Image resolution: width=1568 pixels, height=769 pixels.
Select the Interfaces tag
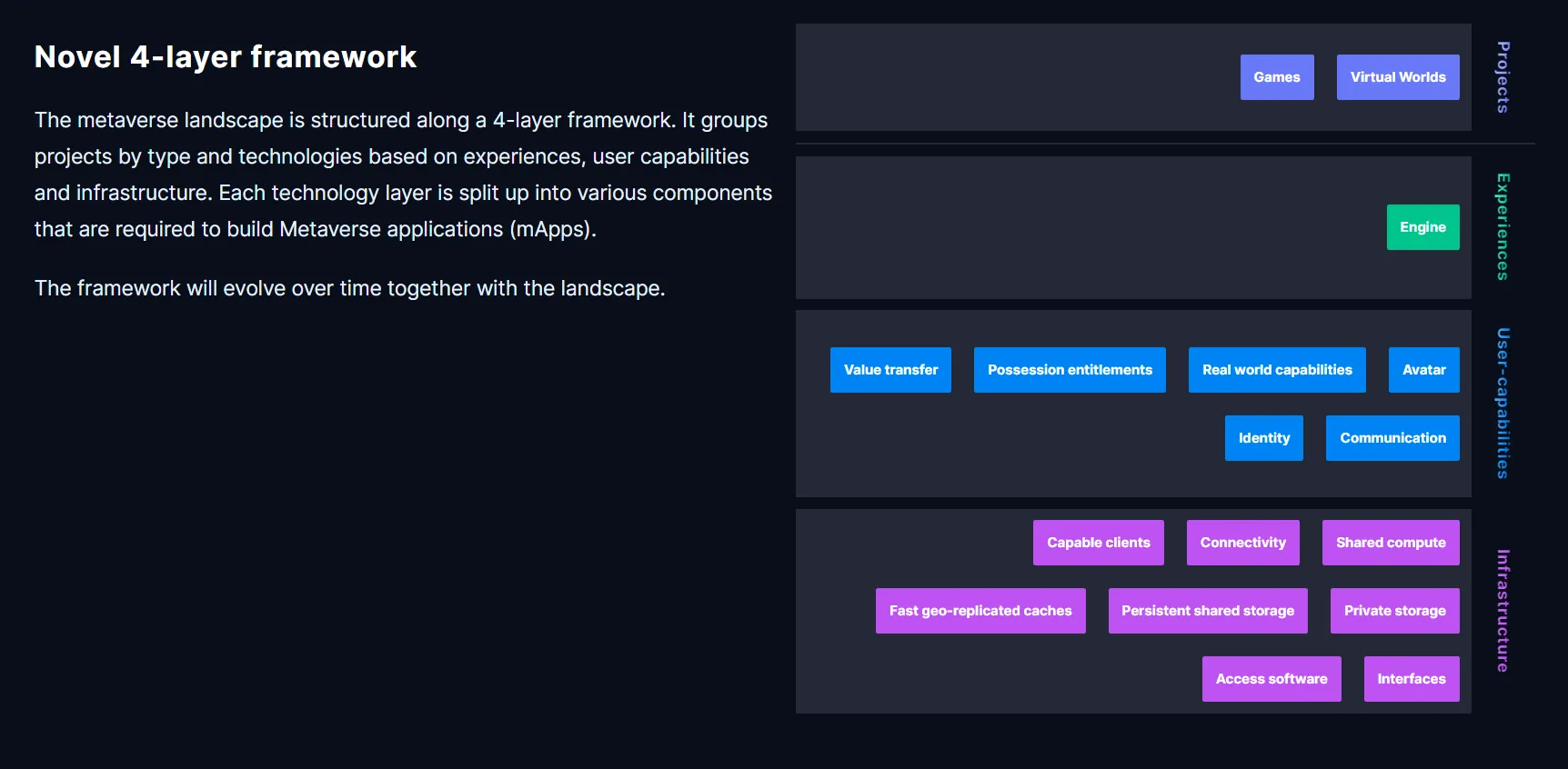pyautogui.click(x=1411, y=679)
